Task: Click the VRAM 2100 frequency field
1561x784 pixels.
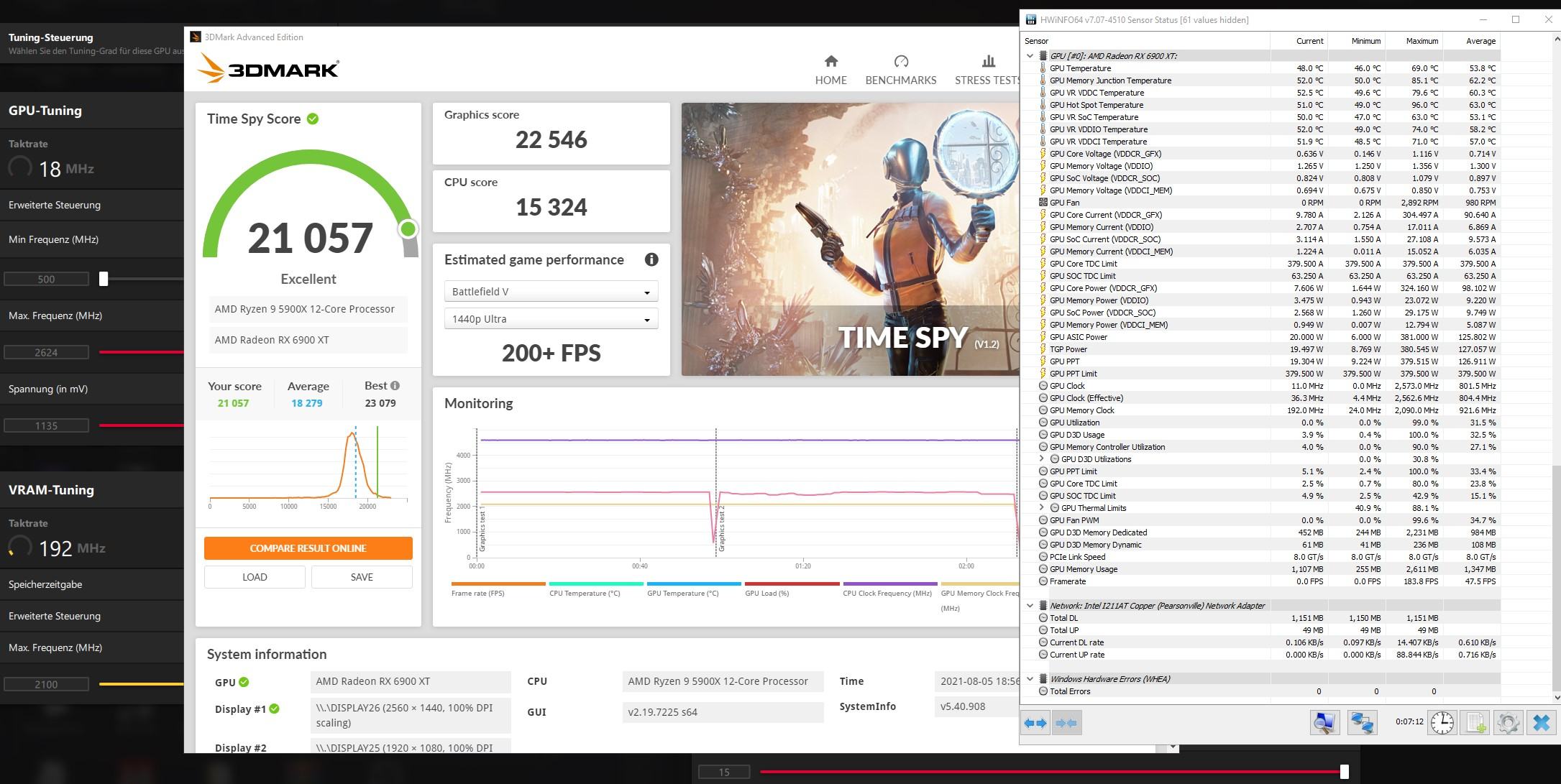Action: point(46,684)
